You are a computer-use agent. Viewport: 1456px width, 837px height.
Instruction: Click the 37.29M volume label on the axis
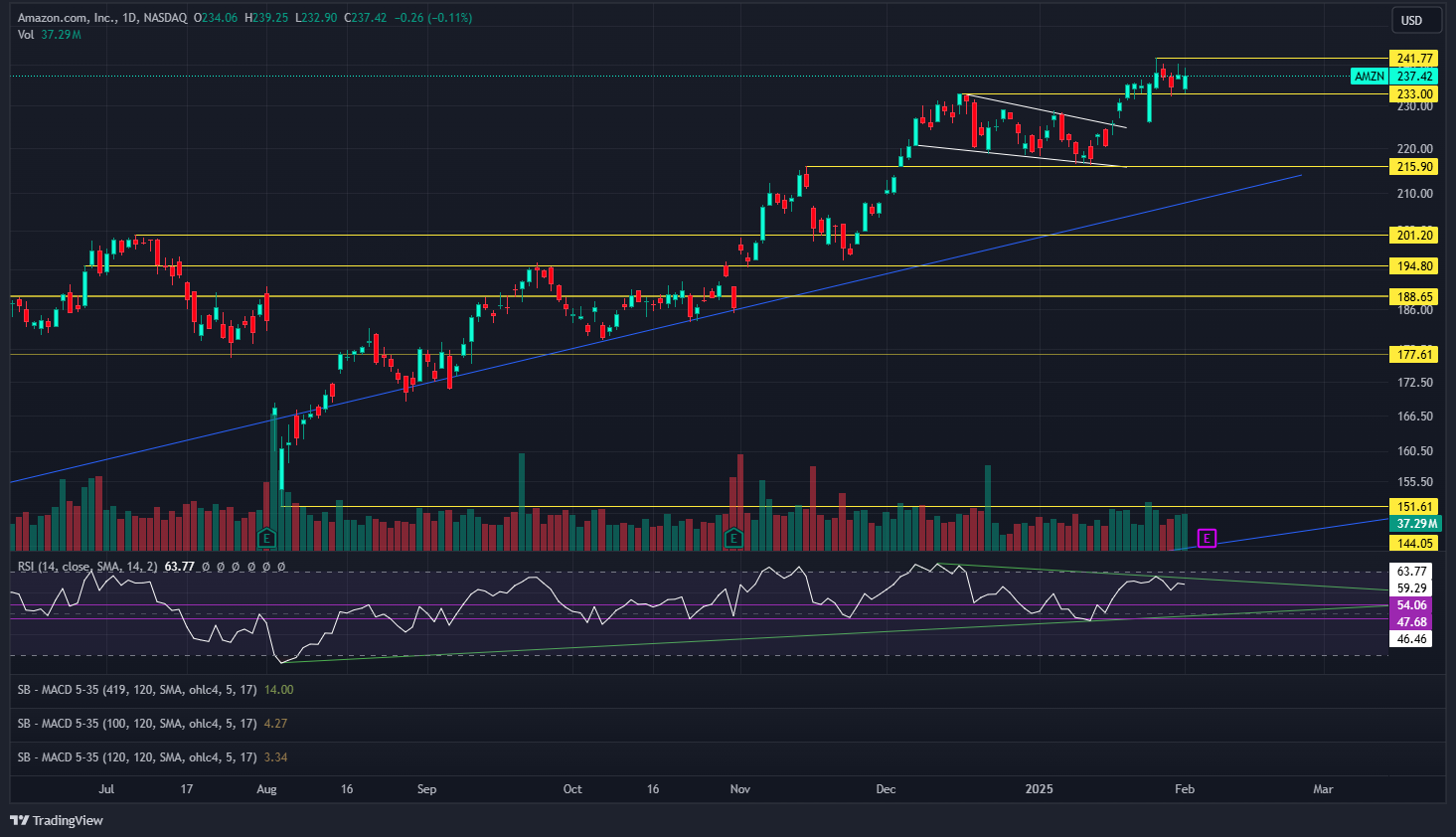1414,524
